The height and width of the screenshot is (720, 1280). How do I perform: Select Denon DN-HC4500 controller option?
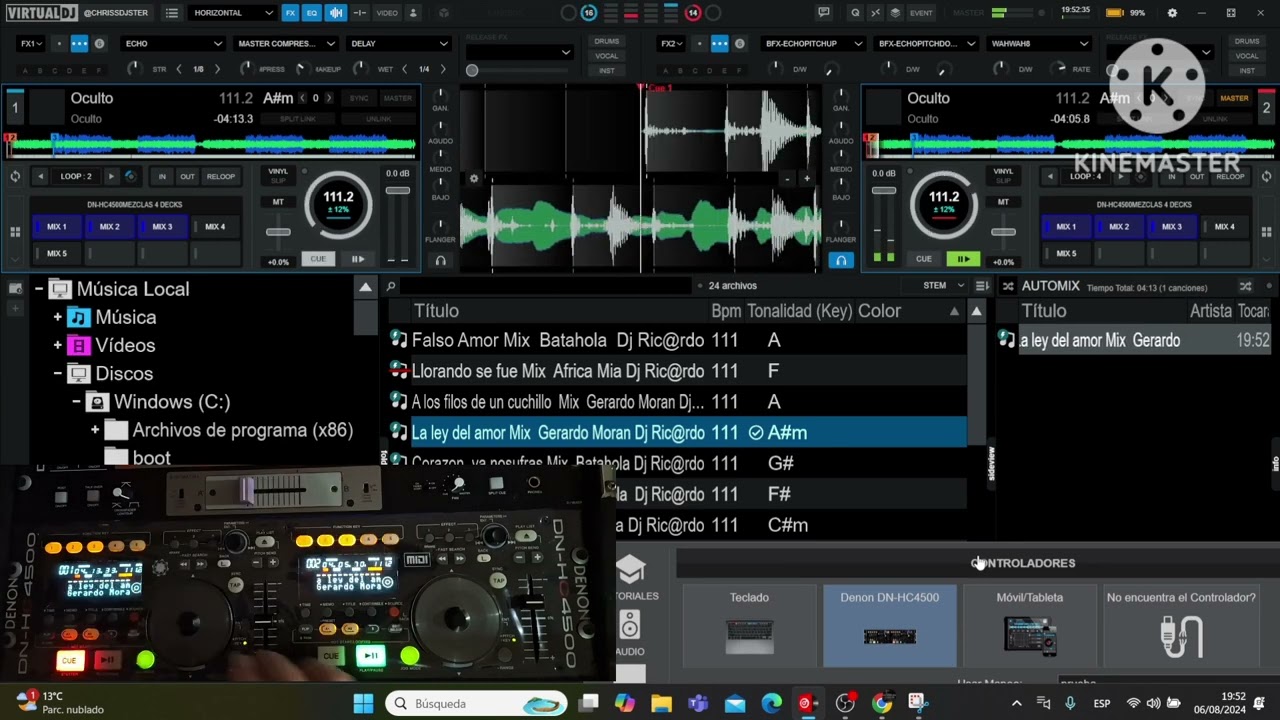coord(889,626)
